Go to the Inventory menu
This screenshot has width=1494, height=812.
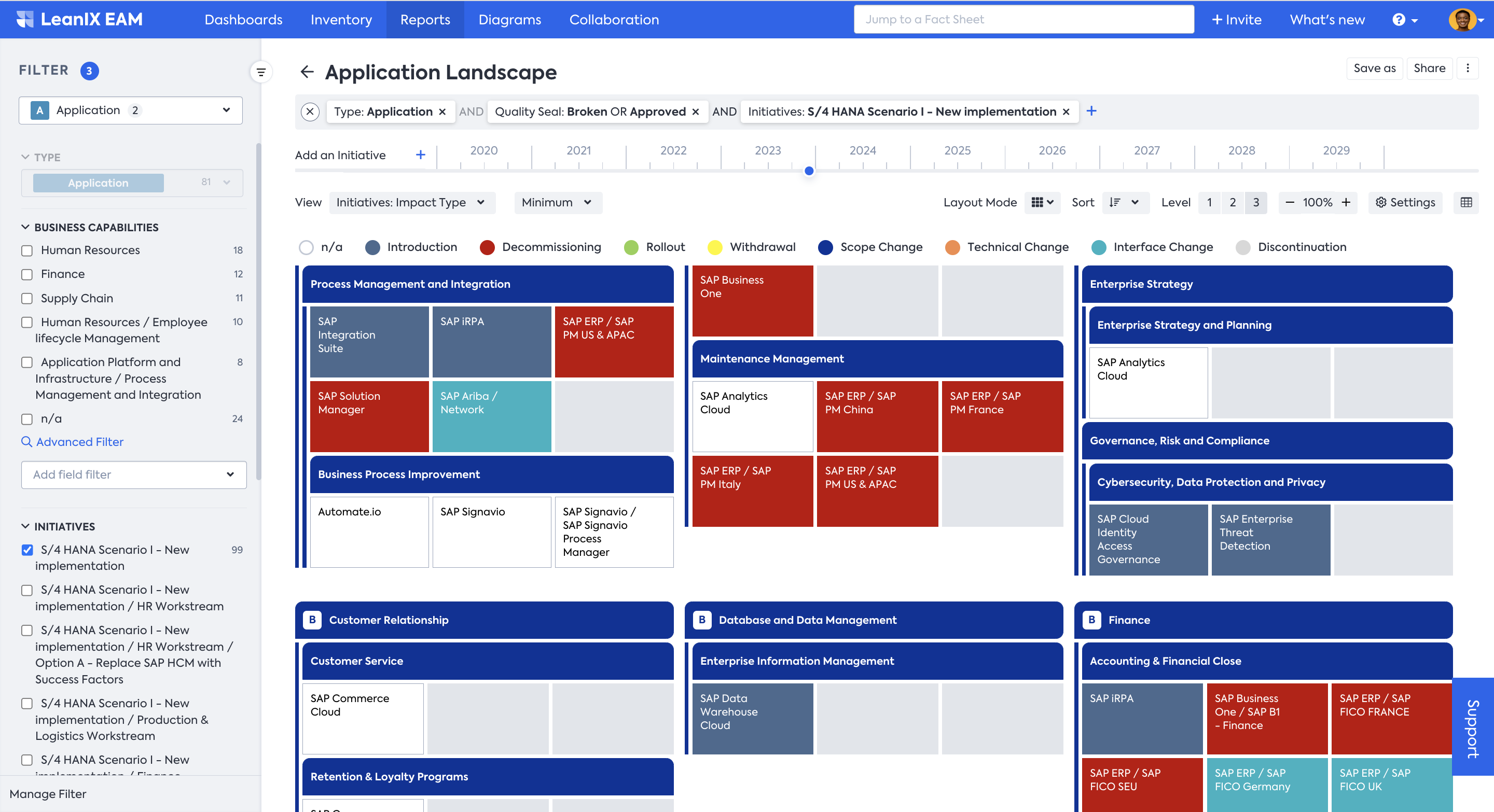coord(341,20)
